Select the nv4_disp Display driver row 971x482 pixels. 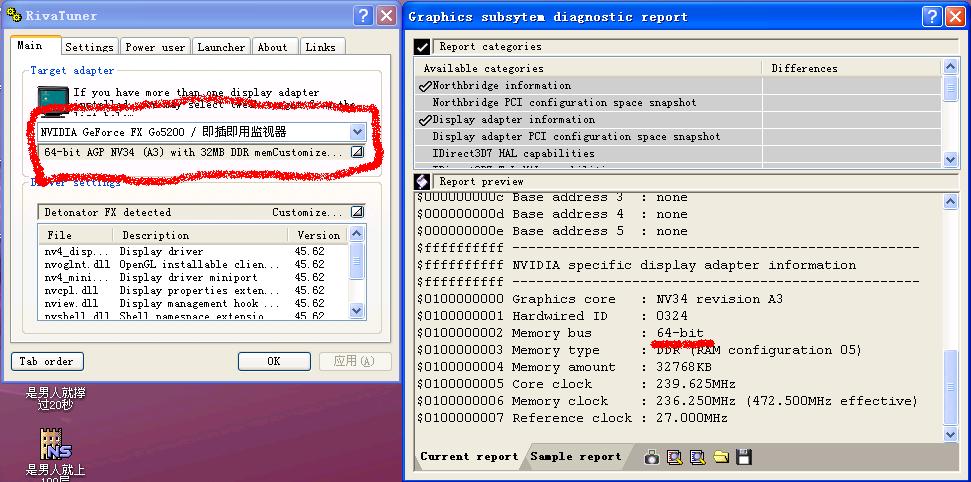point(193,252)
